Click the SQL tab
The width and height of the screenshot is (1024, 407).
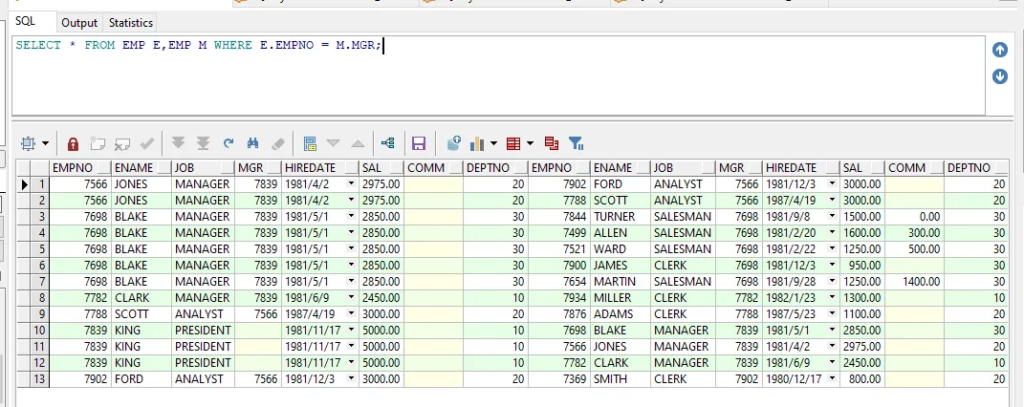(25, 21)
